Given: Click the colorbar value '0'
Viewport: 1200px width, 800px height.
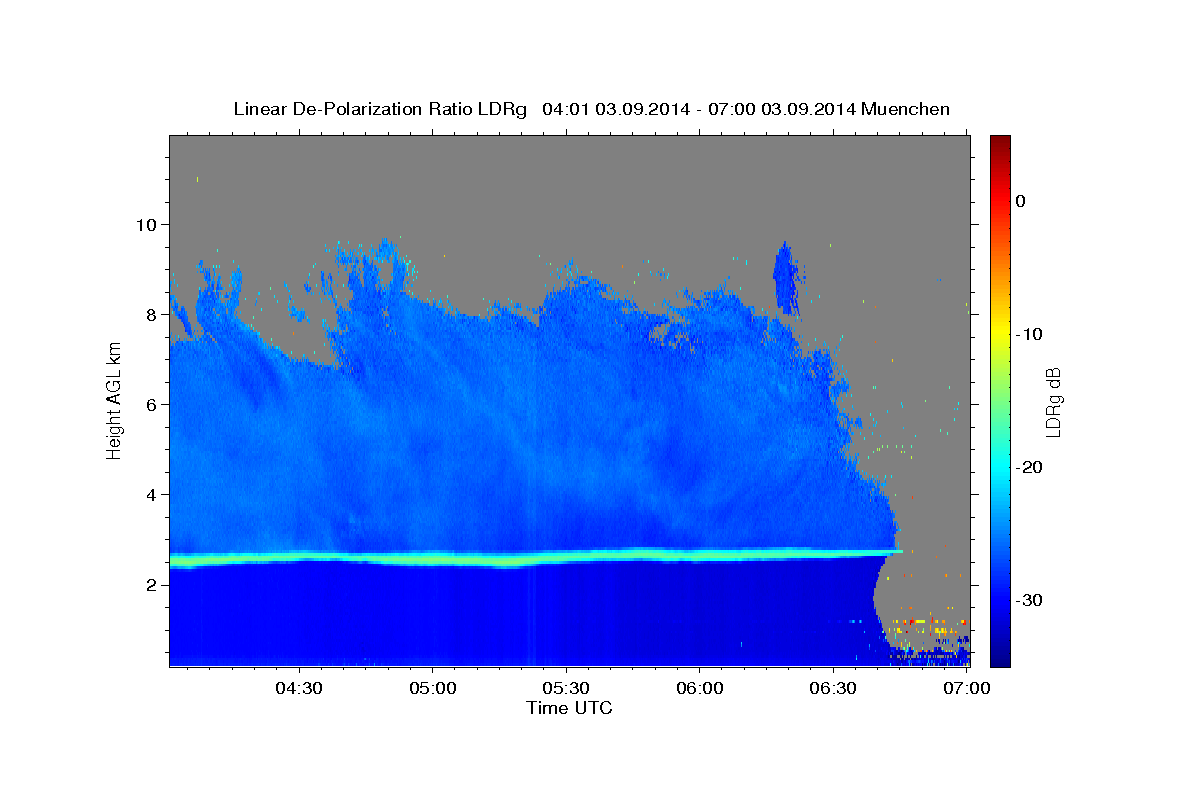Looking at the screenshot, I should click(1021, 201).
